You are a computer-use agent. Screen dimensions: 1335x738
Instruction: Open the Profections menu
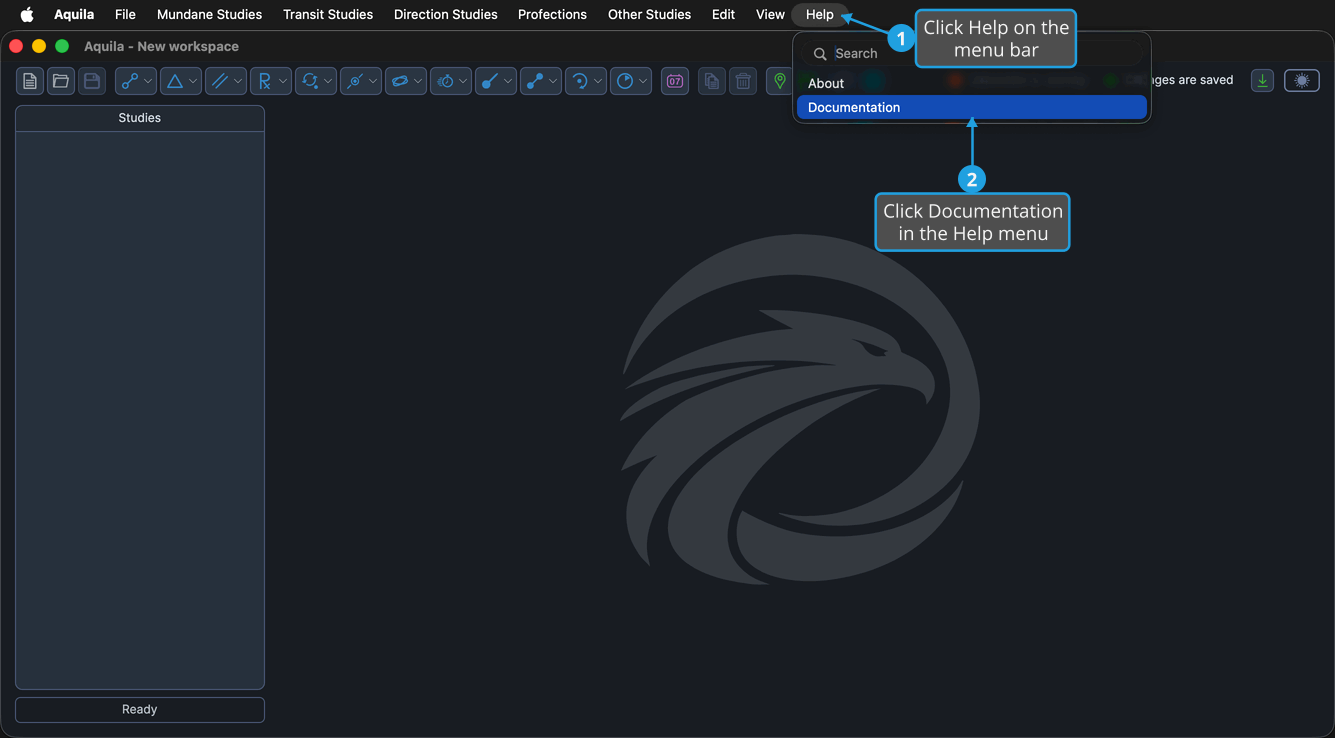pos(552,15)
